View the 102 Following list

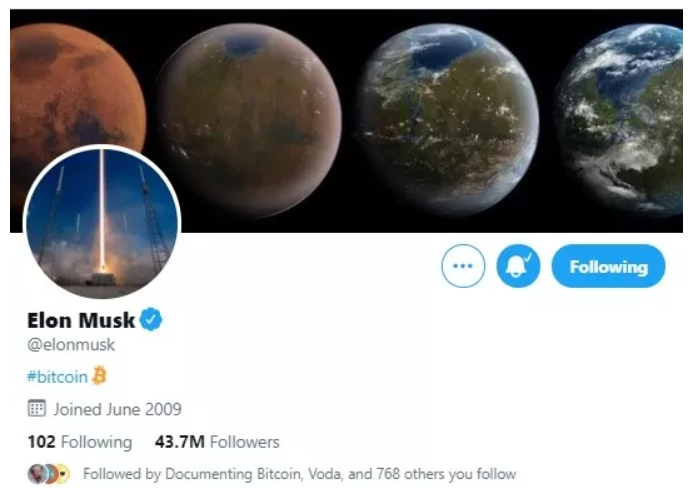(79, 441)
